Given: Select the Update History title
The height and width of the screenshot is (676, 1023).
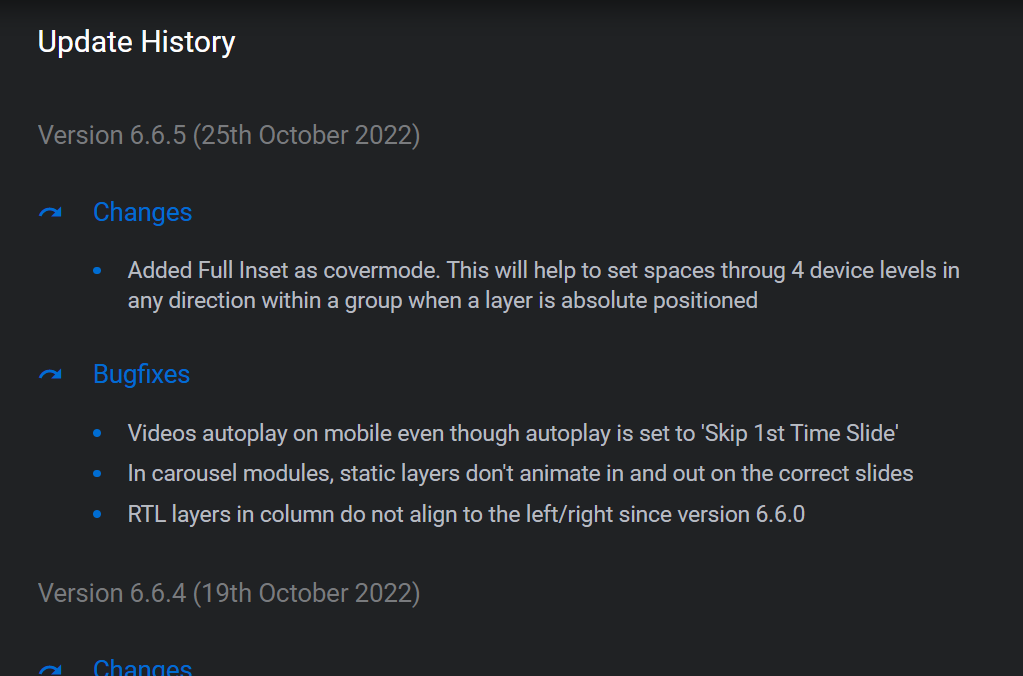Looking at the screenshot, I should coord(136,42).
